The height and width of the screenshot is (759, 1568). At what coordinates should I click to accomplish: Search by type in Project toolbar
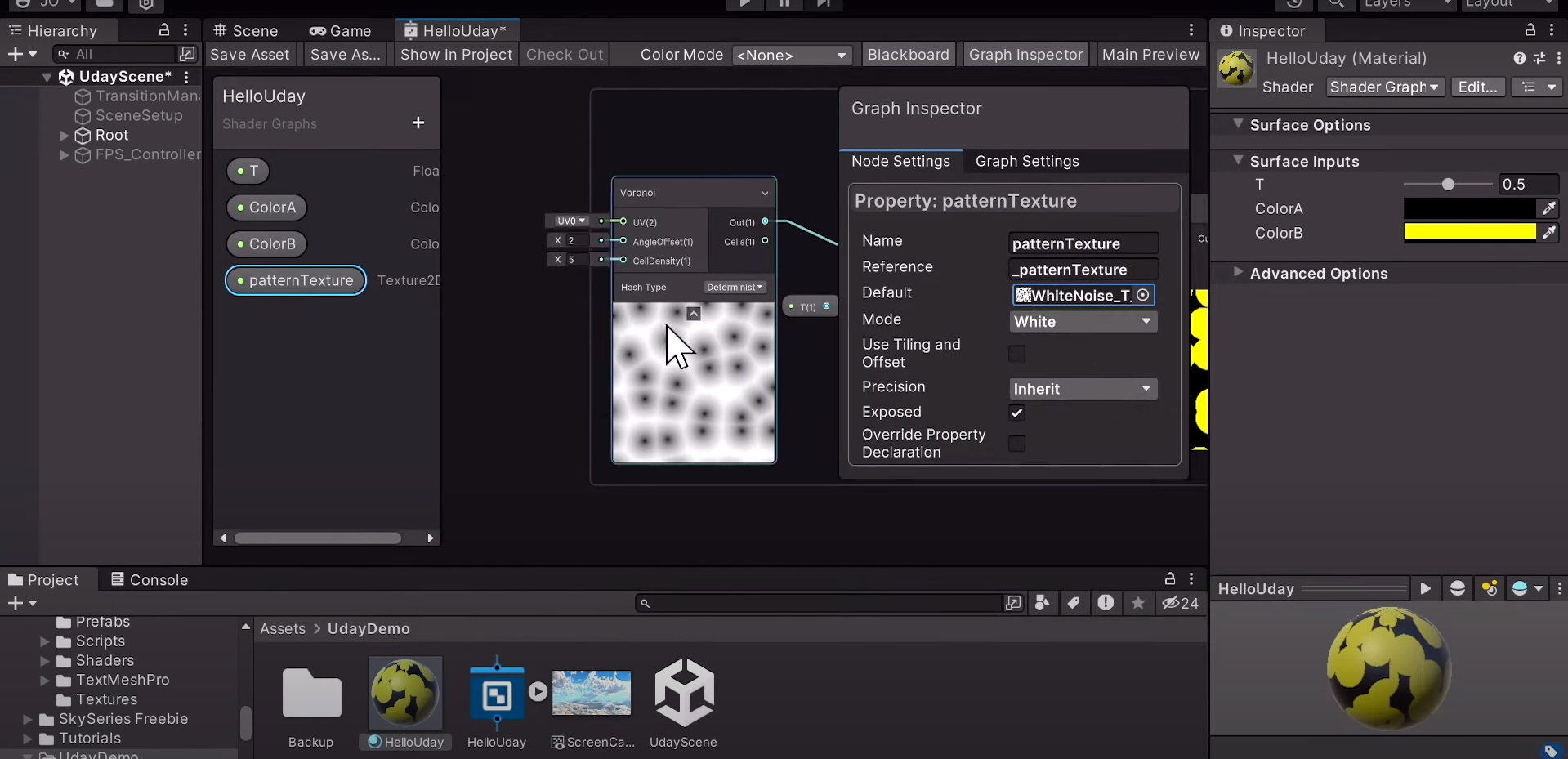tap(1042, 603)
